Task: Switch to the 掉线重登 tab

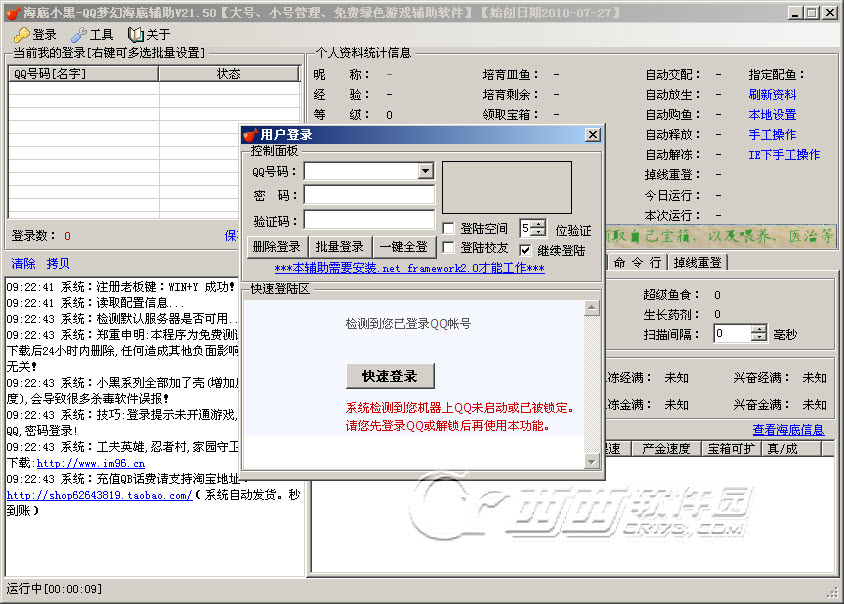Action: pos(698,263)
